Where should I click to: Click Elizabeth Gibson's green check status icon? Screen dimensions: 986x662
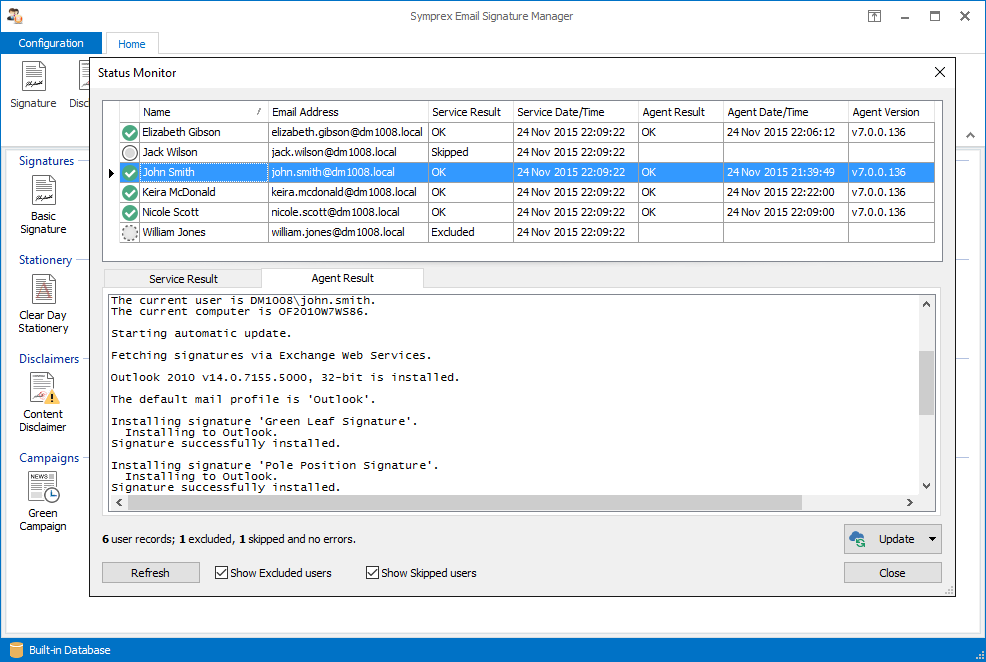click(130, 133)
